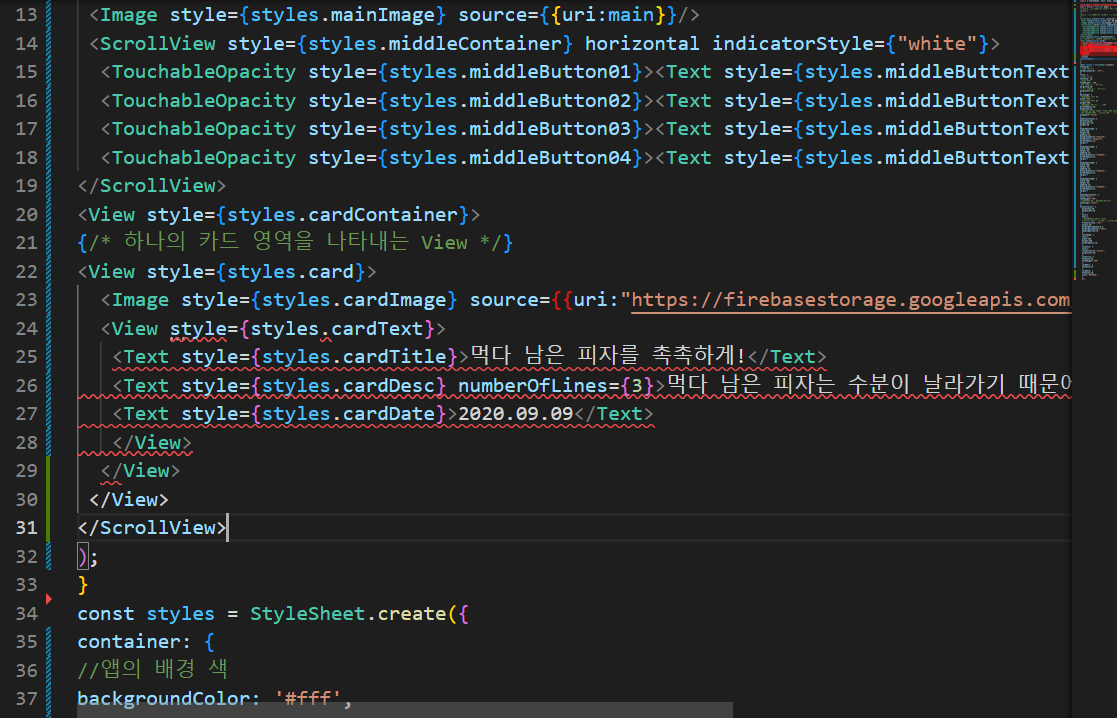Click the backgroundColor property
The width and height of the screenshot is (1117, 718).
[163, 699]
